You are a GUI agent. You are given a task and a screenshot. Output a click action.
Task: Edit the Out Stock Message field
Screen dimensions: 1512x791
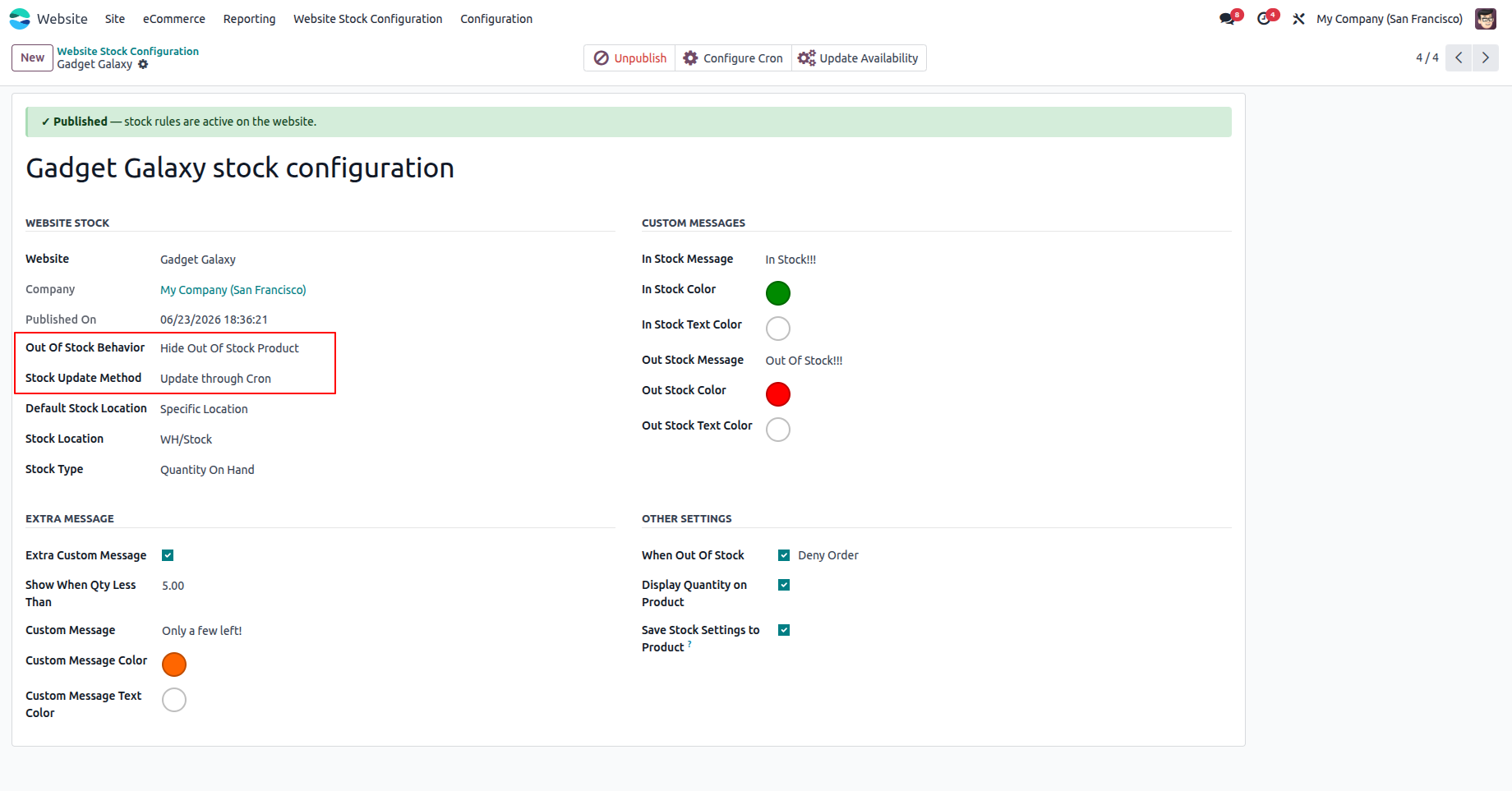click(x=804, y=361)
